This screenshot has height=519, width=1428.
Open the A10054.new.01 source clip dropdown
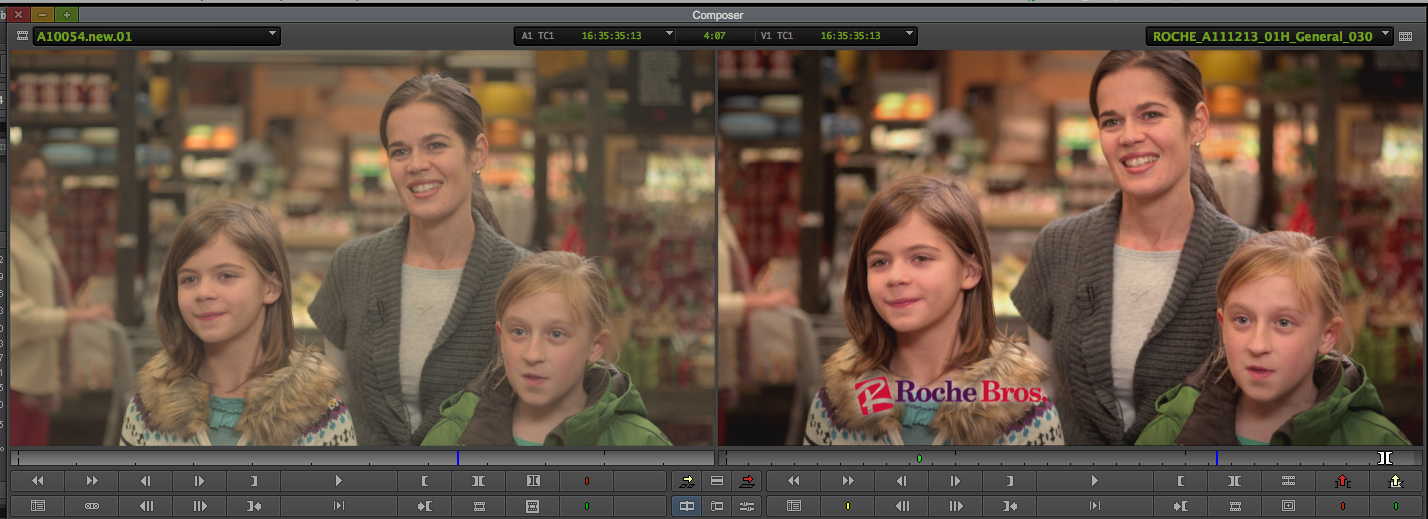pos(273,35)
